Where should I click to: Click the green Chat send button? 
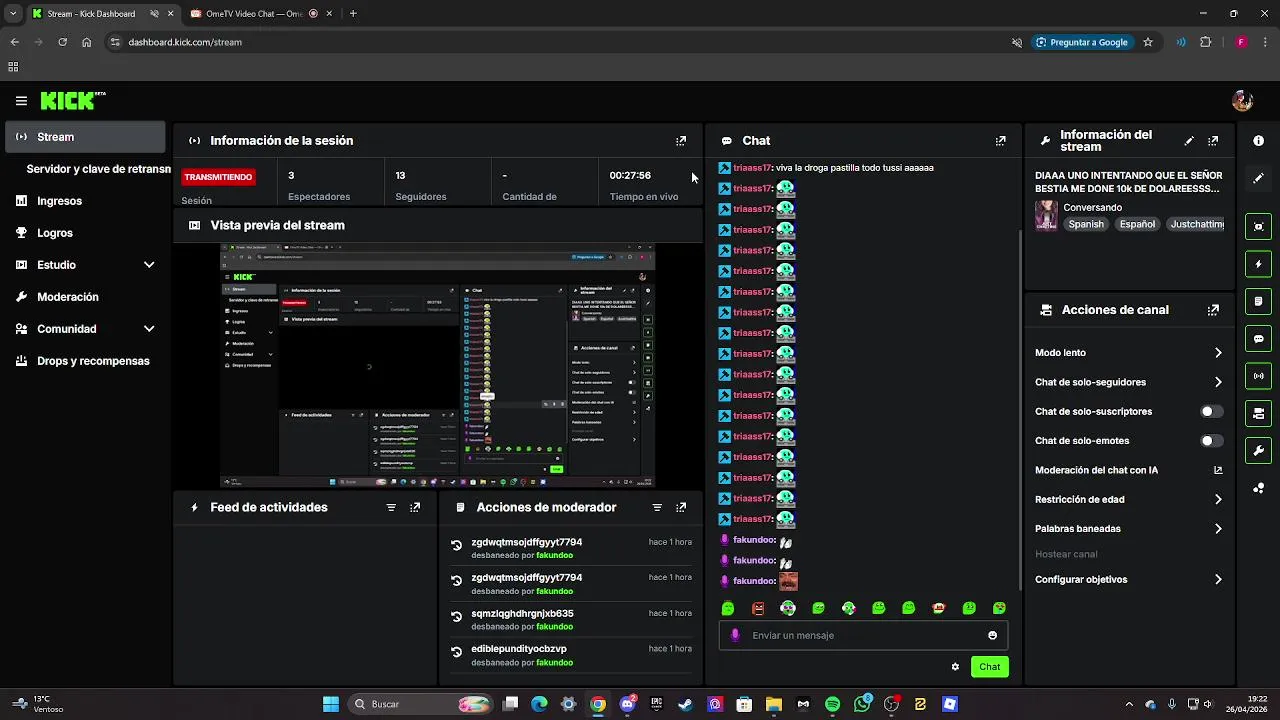tap(989, 667)
